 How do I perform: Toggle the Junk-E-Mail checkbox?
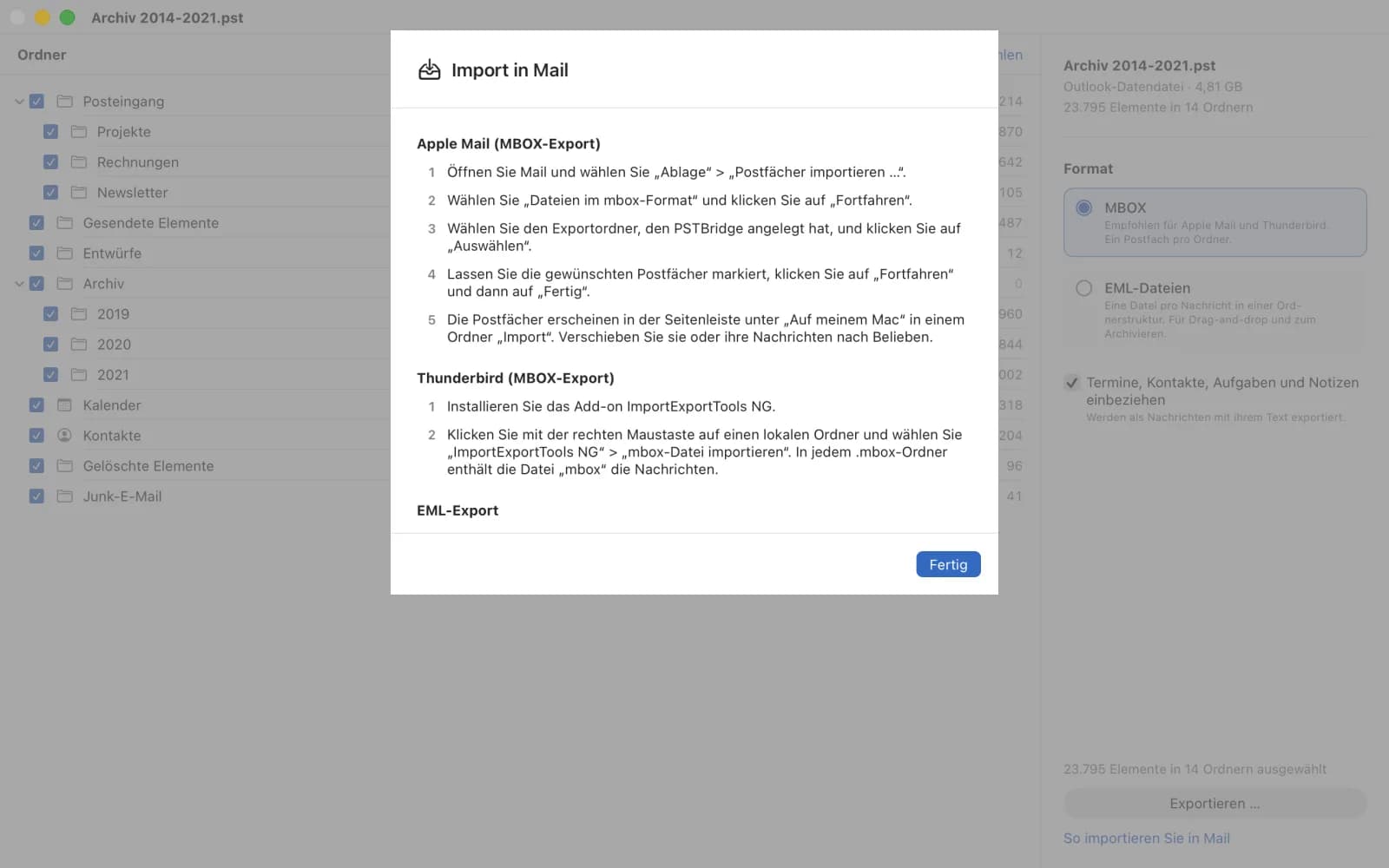tap(36, 496)
